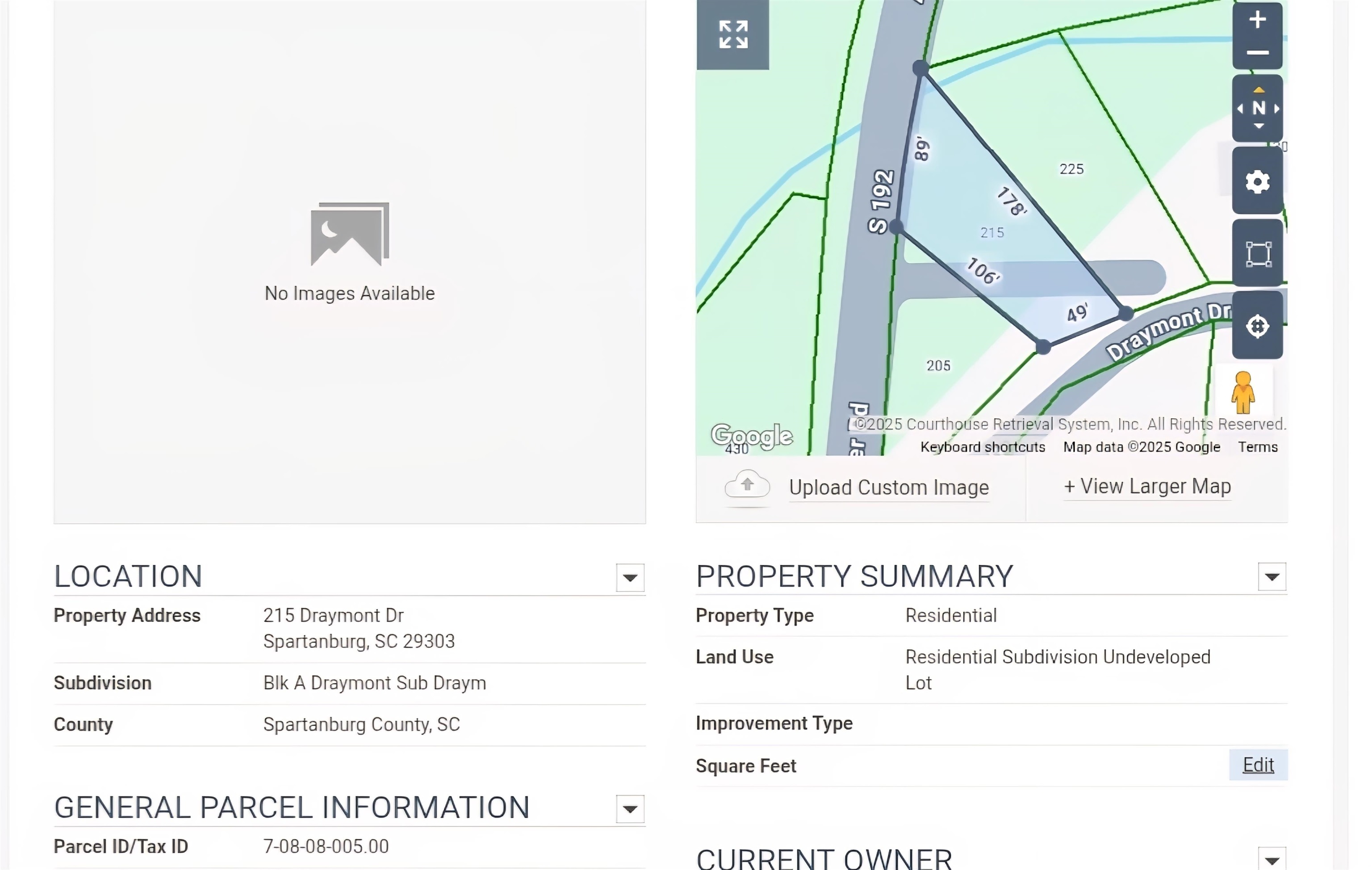Click the N compass rotation control

pyautogui.click(x=1258, y=108)
